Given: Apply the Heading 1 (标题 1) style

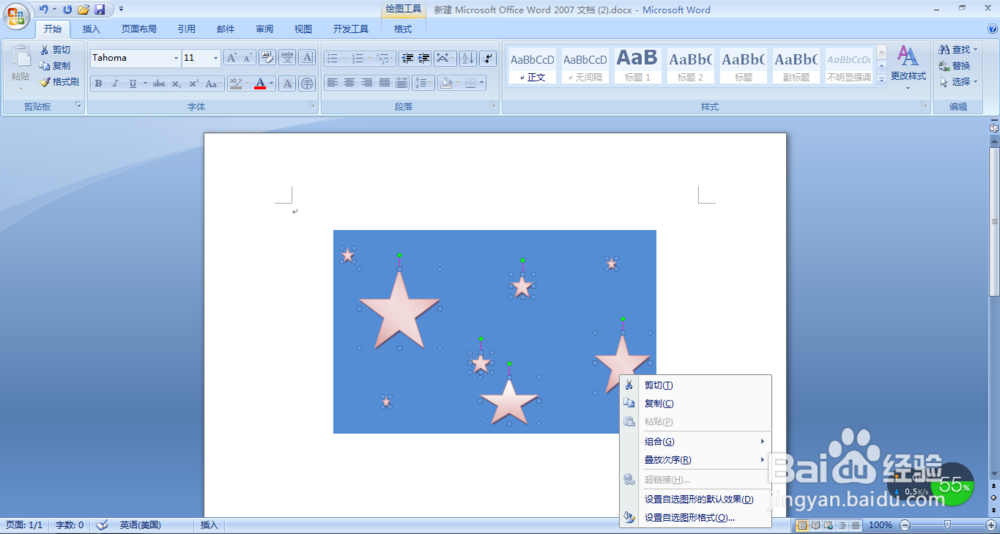Looking at the screenshot, I should (637, 65).
